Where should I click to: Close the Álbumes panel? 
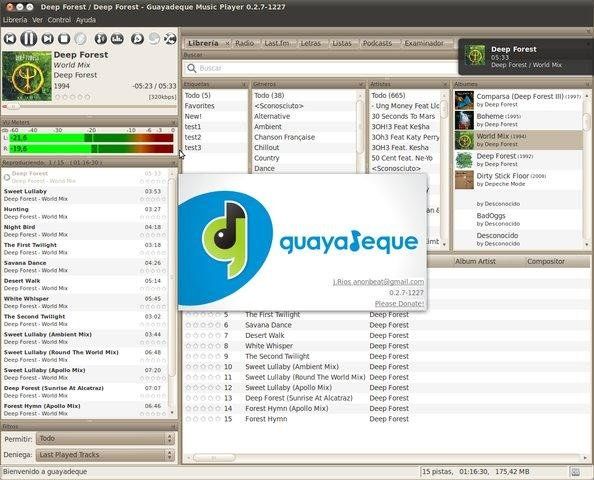coord(588,84)
